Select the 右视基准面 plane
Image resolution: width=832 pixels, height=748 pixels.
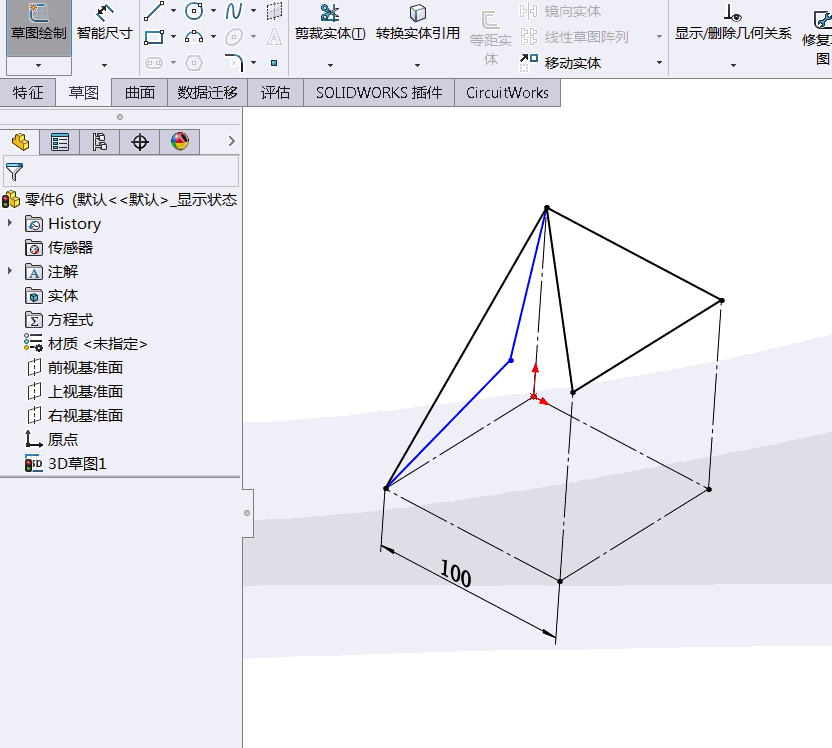click(74, 415)
